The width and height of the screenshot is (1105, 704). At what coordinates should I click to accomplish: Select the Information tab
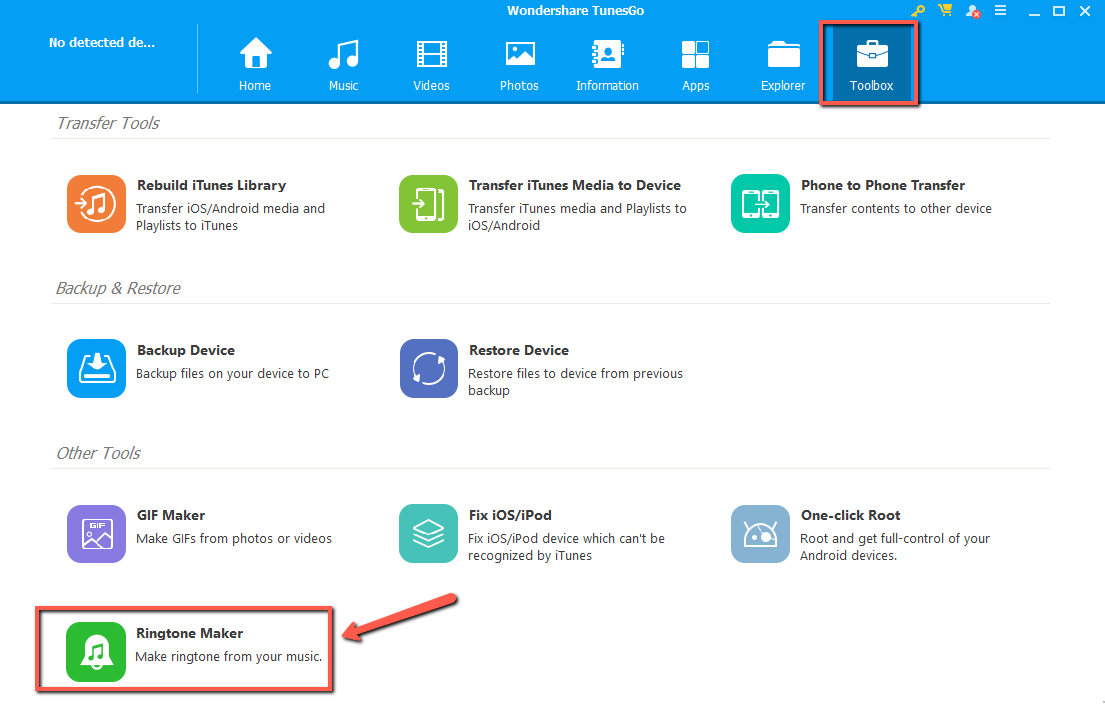click(x=607, y=65)
